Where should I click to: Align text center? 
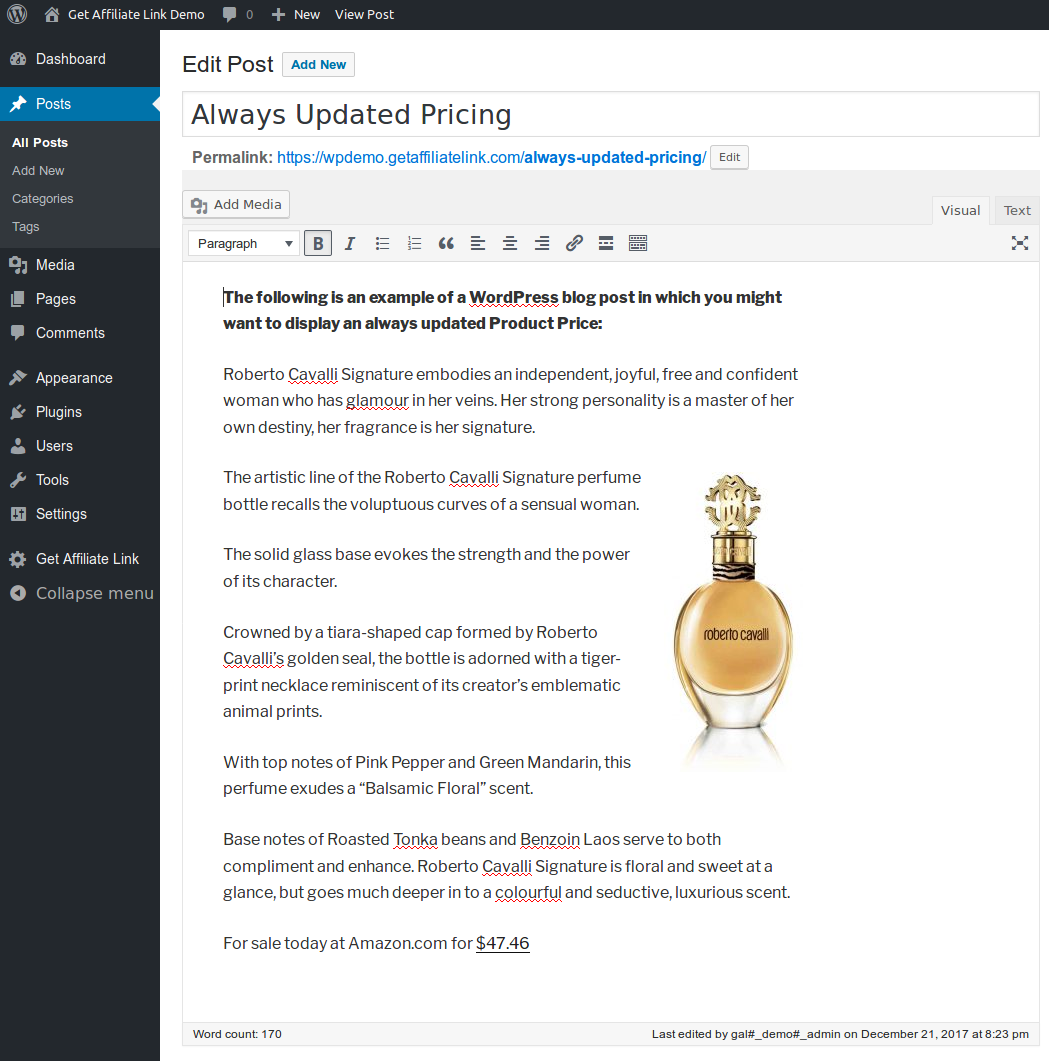pyautogui.click(x=510, y=244)
